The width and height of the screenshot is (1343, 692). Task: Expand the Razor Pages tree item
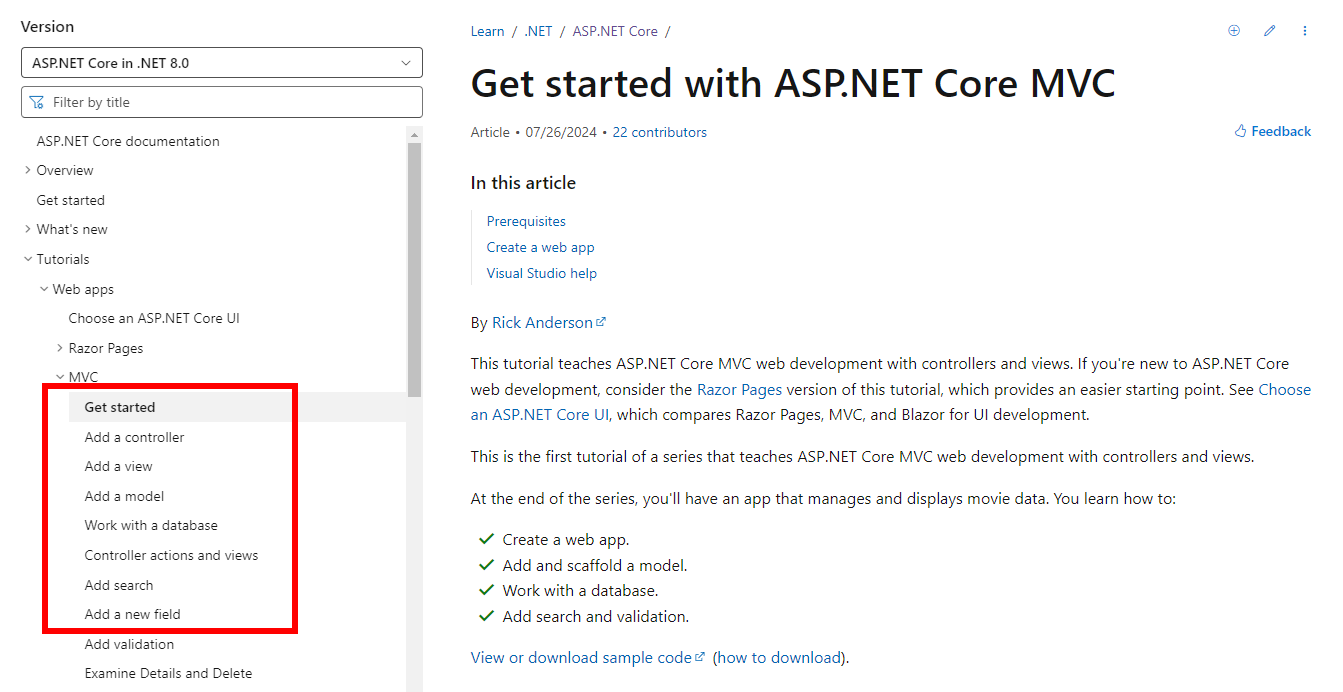60,347
